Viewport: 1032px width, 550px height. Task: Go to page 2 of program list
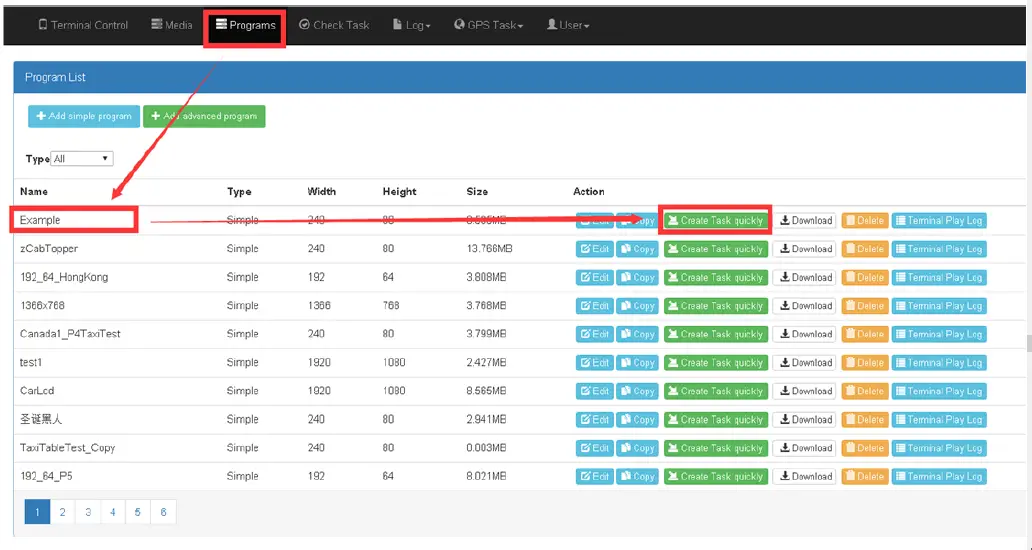(x=62, y=512)
